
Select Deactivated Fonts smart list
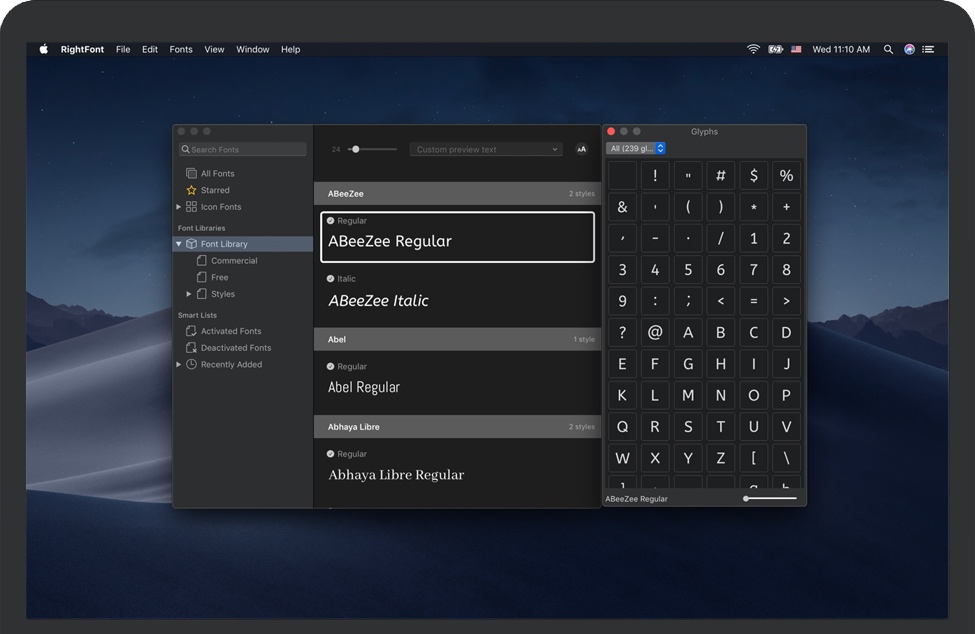235,348
